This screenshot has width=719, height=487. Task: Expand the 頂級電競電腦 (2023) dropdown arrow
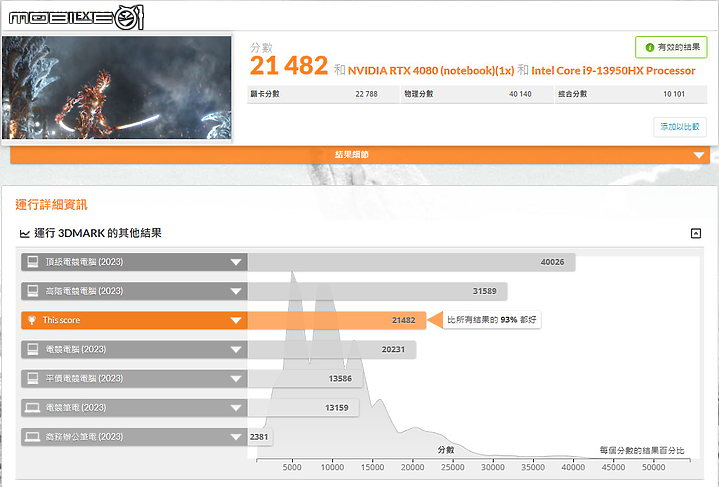coord(236,262)
